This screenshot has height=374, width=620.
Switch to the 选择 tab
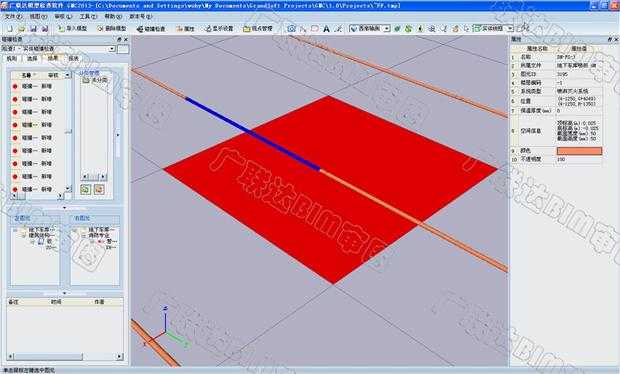(x=32, y=59)
